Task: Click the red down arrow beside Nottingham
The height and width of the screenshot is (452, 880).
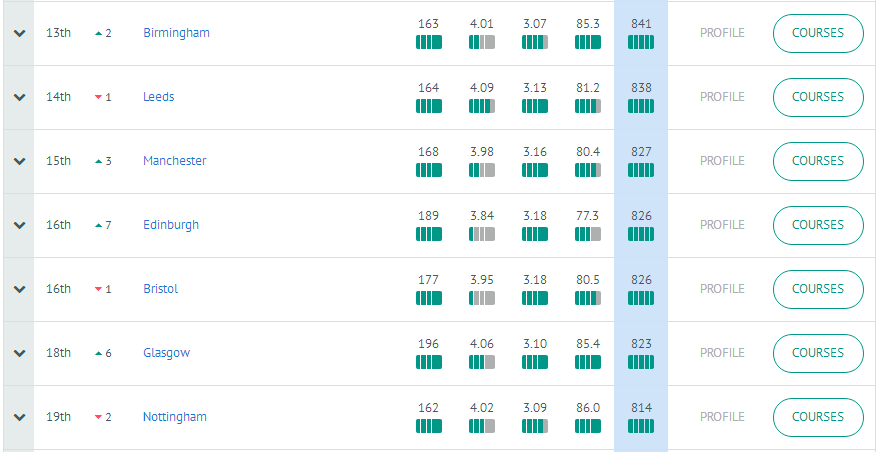Action: 98,417
